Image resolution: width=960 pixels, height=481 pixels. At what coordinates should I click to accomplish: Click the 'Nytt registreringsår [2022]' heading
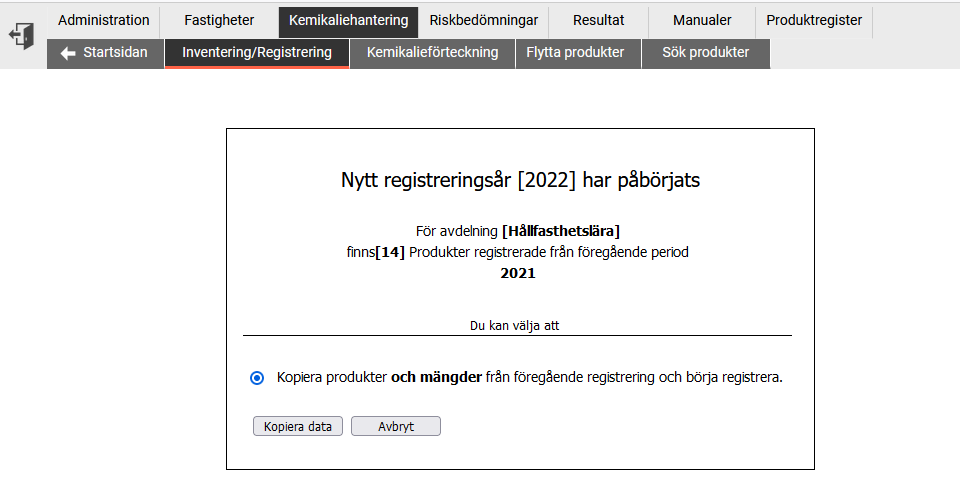coord(520,180)
